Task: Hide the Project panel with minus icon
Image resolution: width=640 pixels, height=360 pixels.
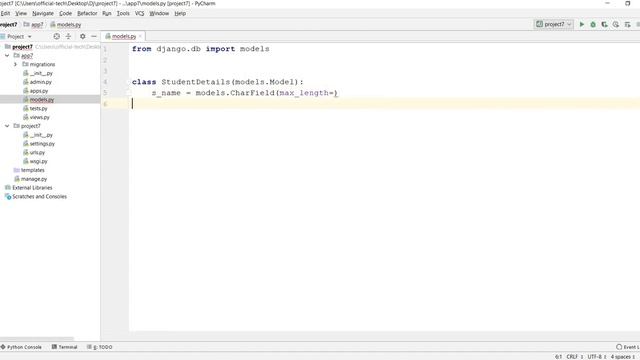Action: tap(94, 36)
